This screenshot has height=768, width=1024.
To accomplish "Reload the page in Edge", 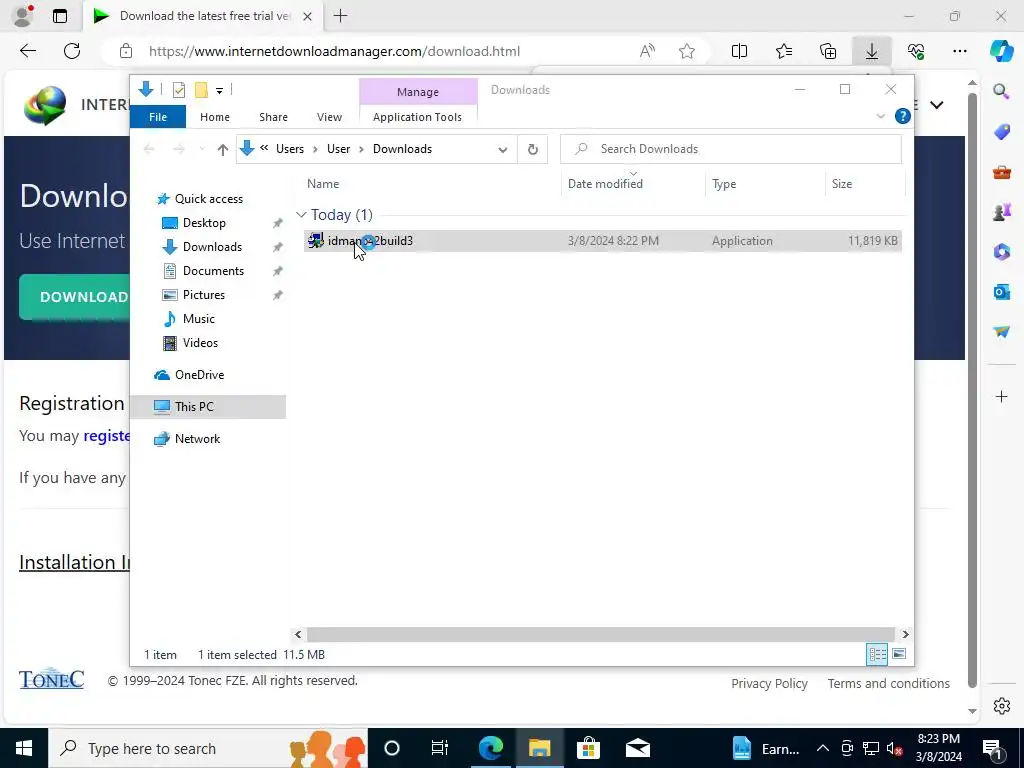I will tap(72, 51).
